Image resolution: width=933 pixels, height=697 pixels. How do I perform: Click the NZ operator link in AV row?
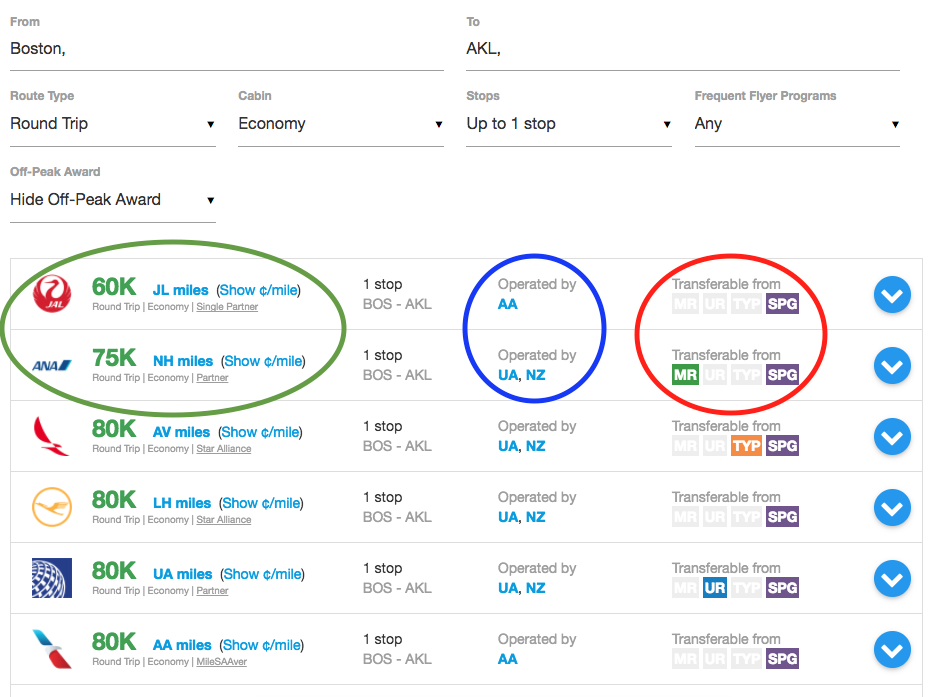(536, 446)
